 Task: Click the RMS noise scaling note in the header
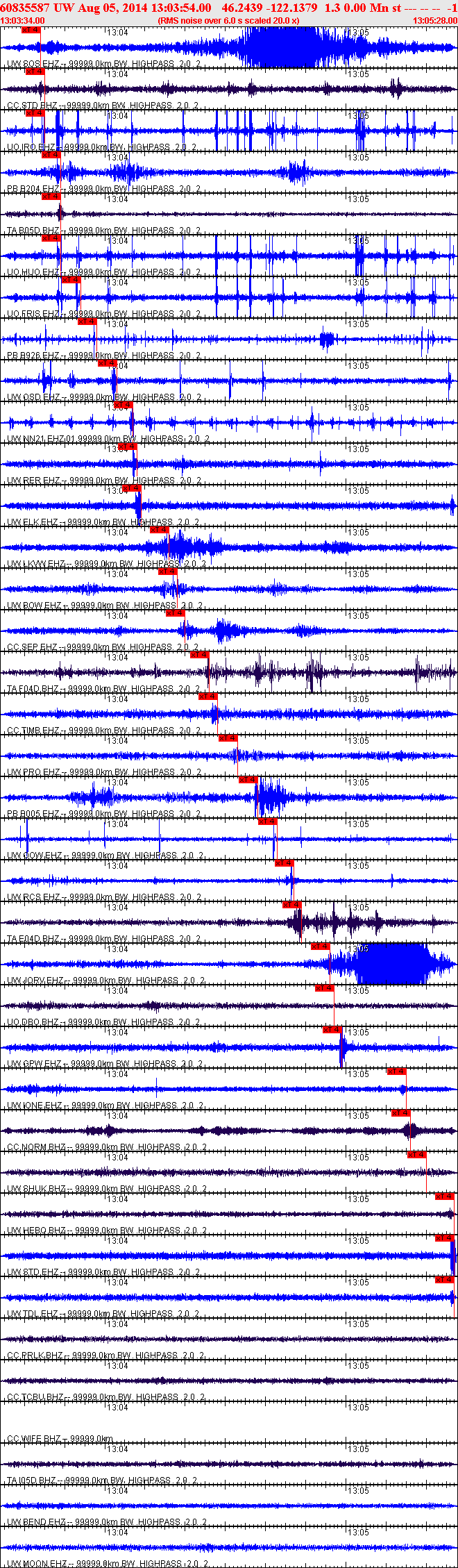click(228, 21)
